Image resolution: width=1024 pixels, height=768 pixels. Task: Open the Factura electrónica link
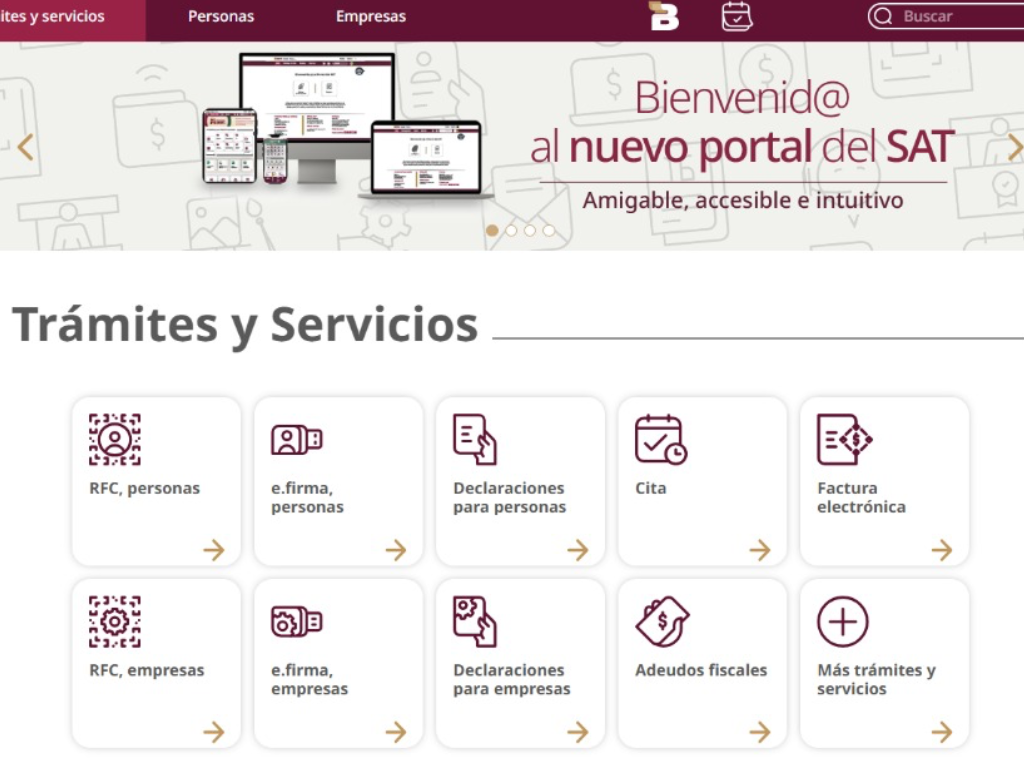click(x=861, y=498)
